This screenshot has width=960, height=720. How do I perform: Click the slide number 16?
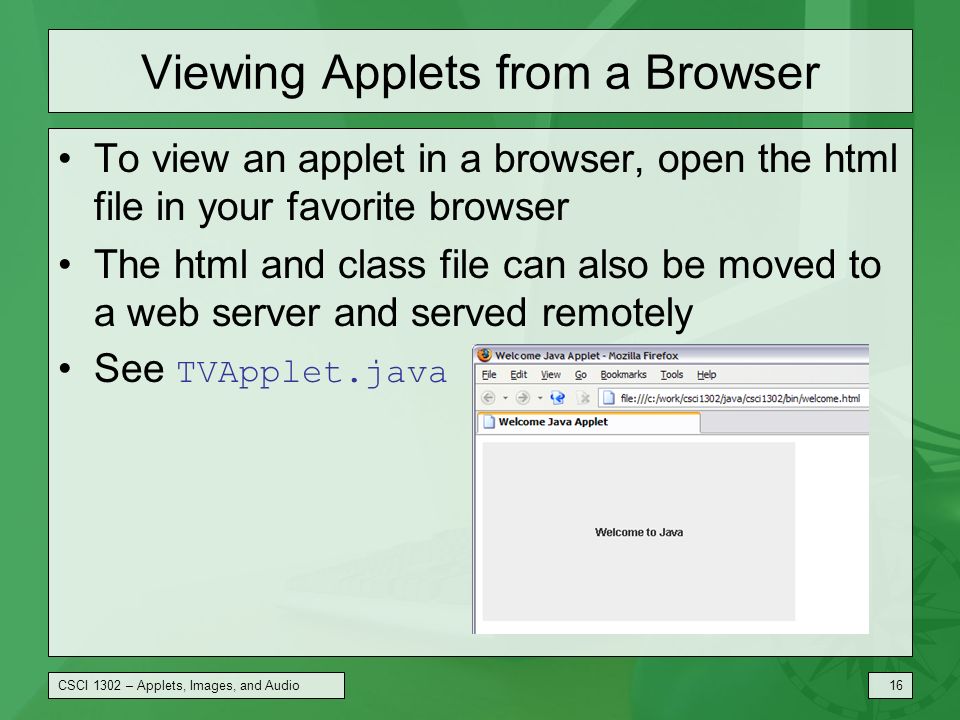(x=896, y=685)
